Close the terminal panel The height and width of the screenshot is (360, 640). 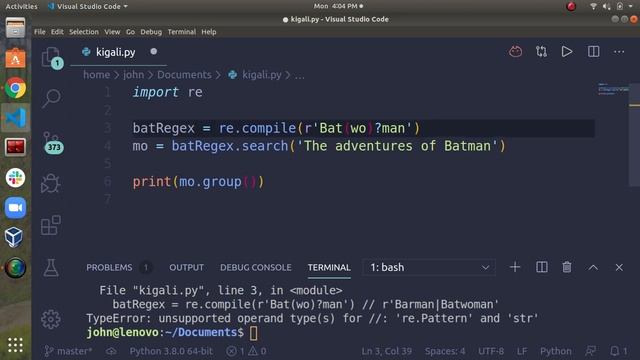coord(619,267)
